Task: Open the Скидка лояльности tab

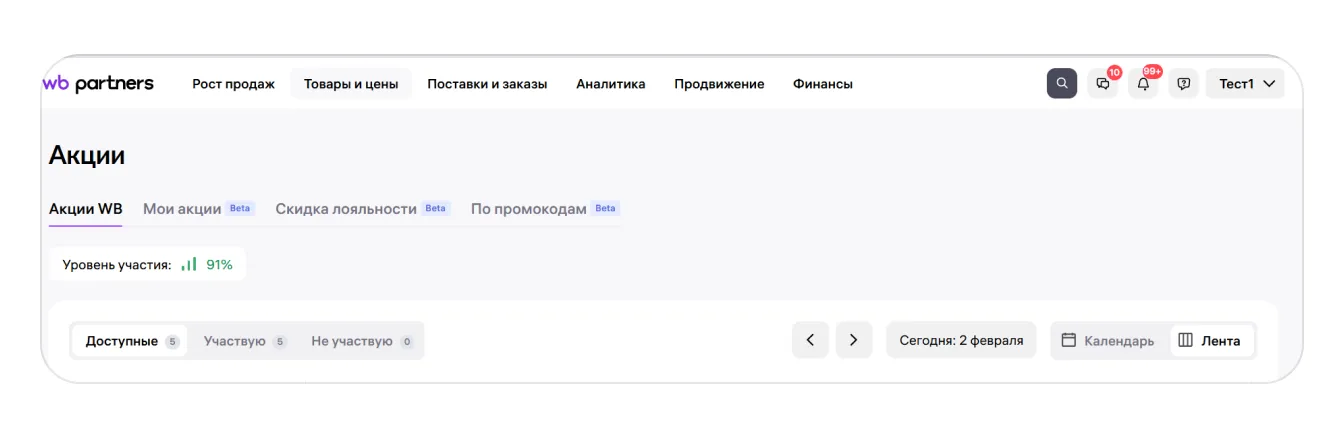Action: (x=346, y=209)
